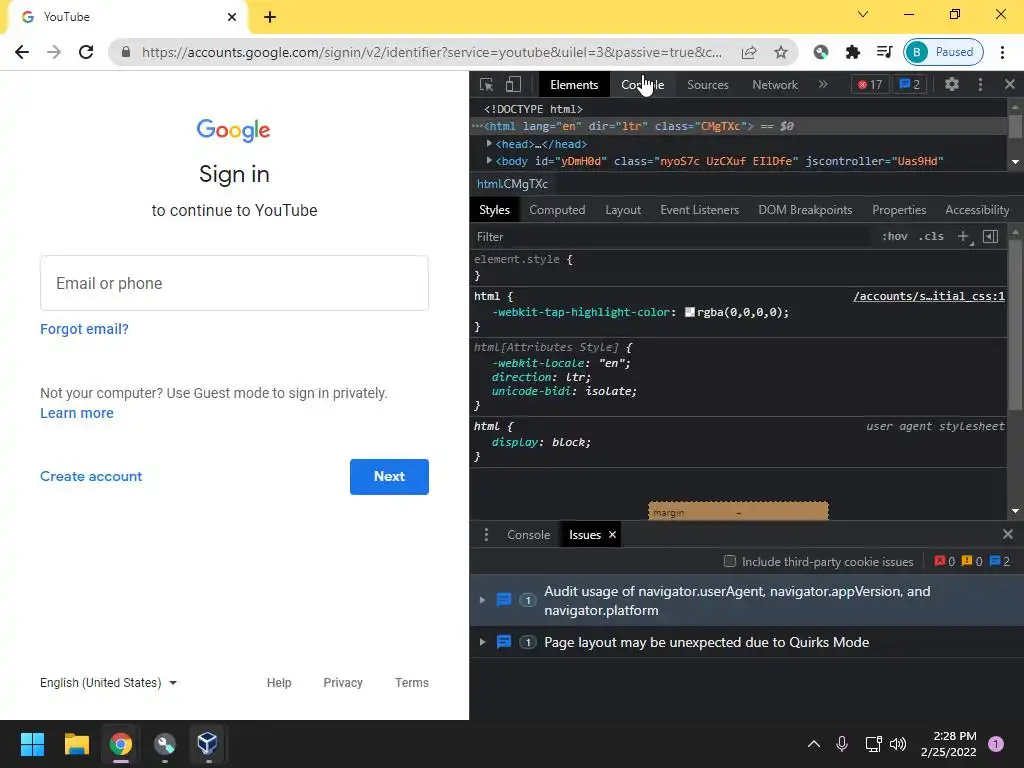Open the rgba(0,0,0,0) color swatch picker
Image resolution: width=1024 pixels, height=768 pixels.
[689, 312]
